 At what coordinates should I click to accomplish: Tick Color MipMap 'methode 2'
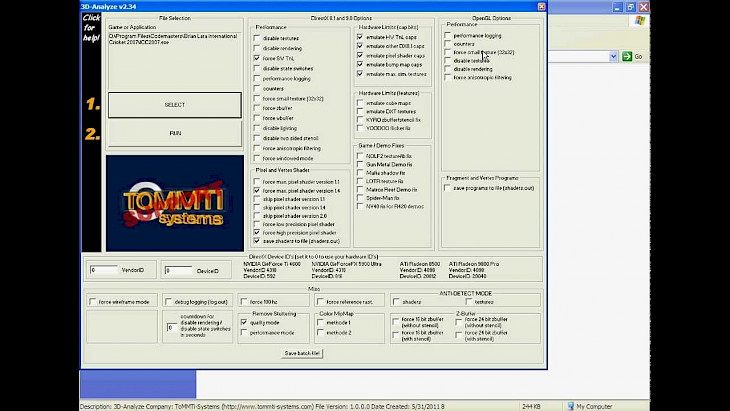(320, 332)
